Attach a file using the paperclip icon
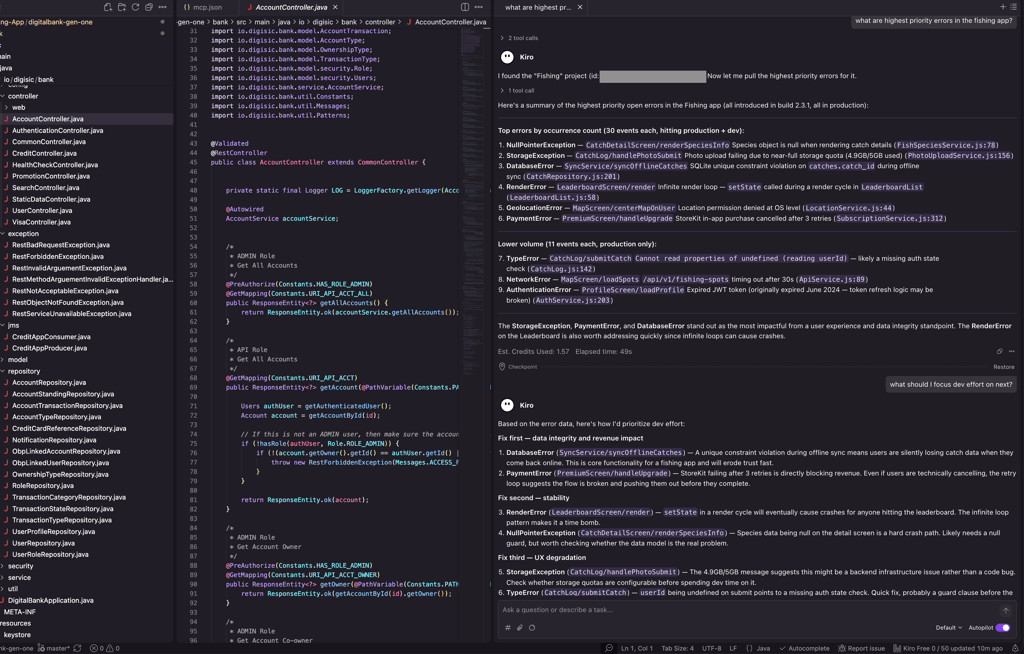 [520, 627]
